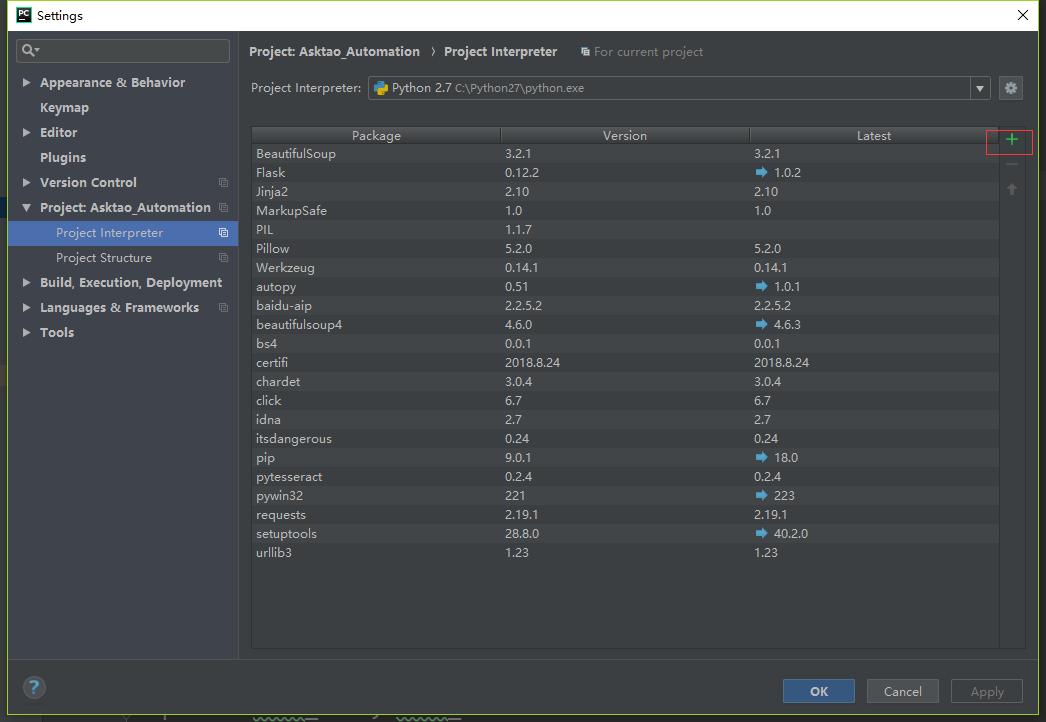
Task: Open the Project Interpreter dropdown arrow
Action: (980, 88)
